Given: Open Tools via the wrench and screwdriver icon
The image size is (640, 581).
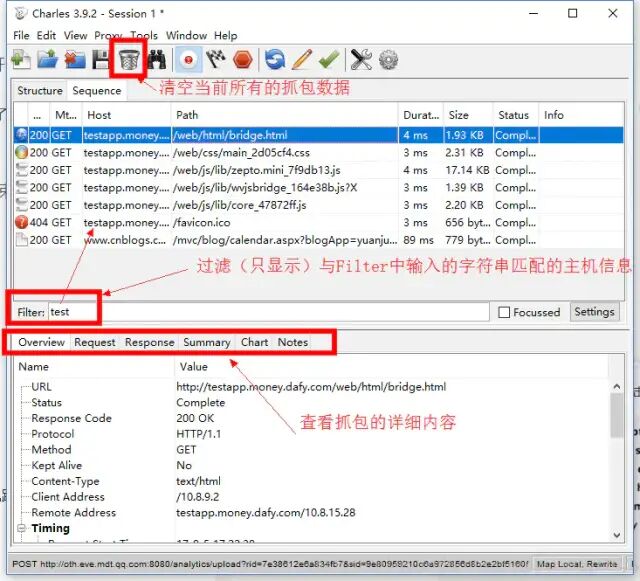Looking at the screenshot, I should [361, 60].
